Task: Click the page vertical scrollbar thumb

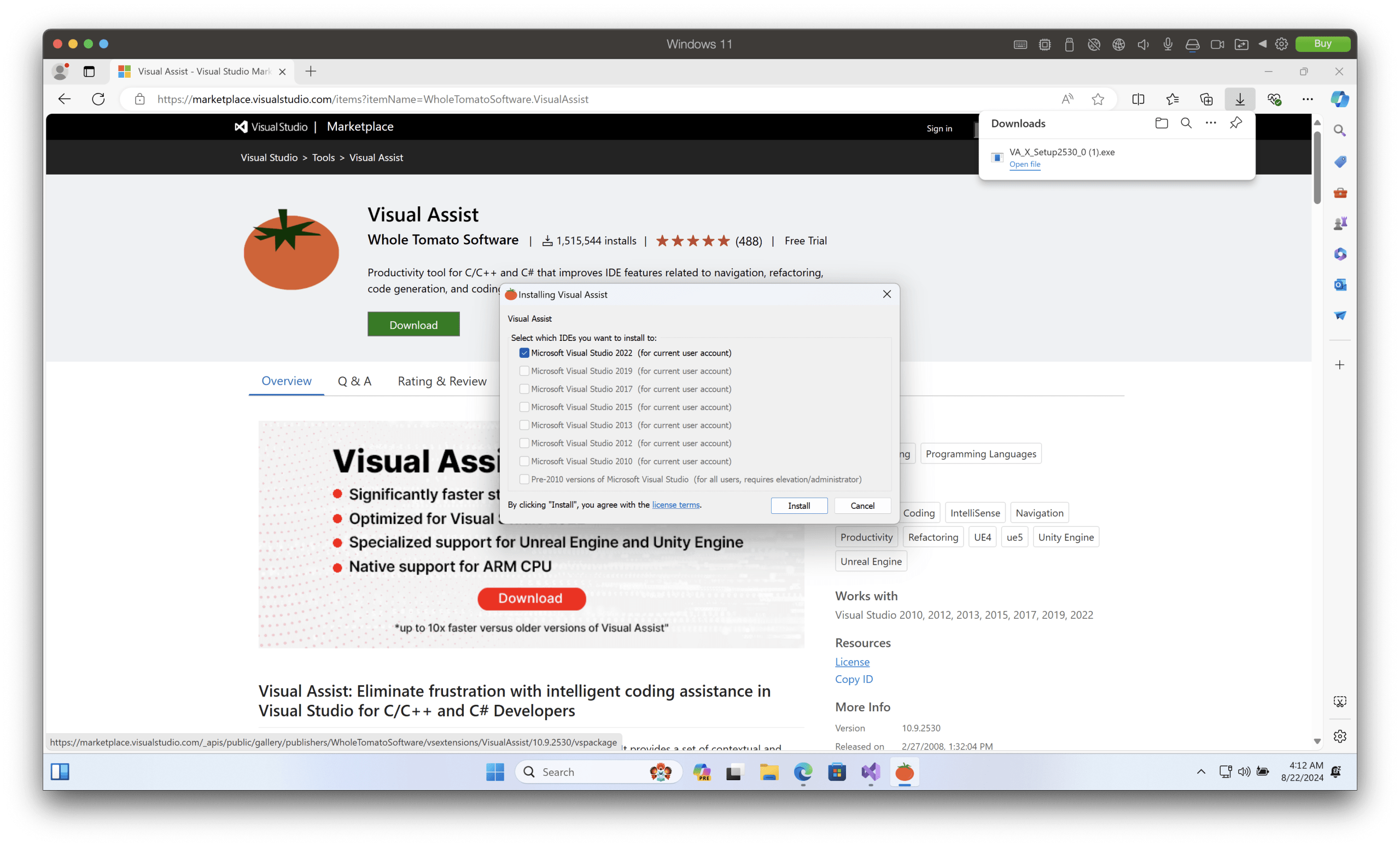Action: pyautogui.click(x=1317, y=167)
